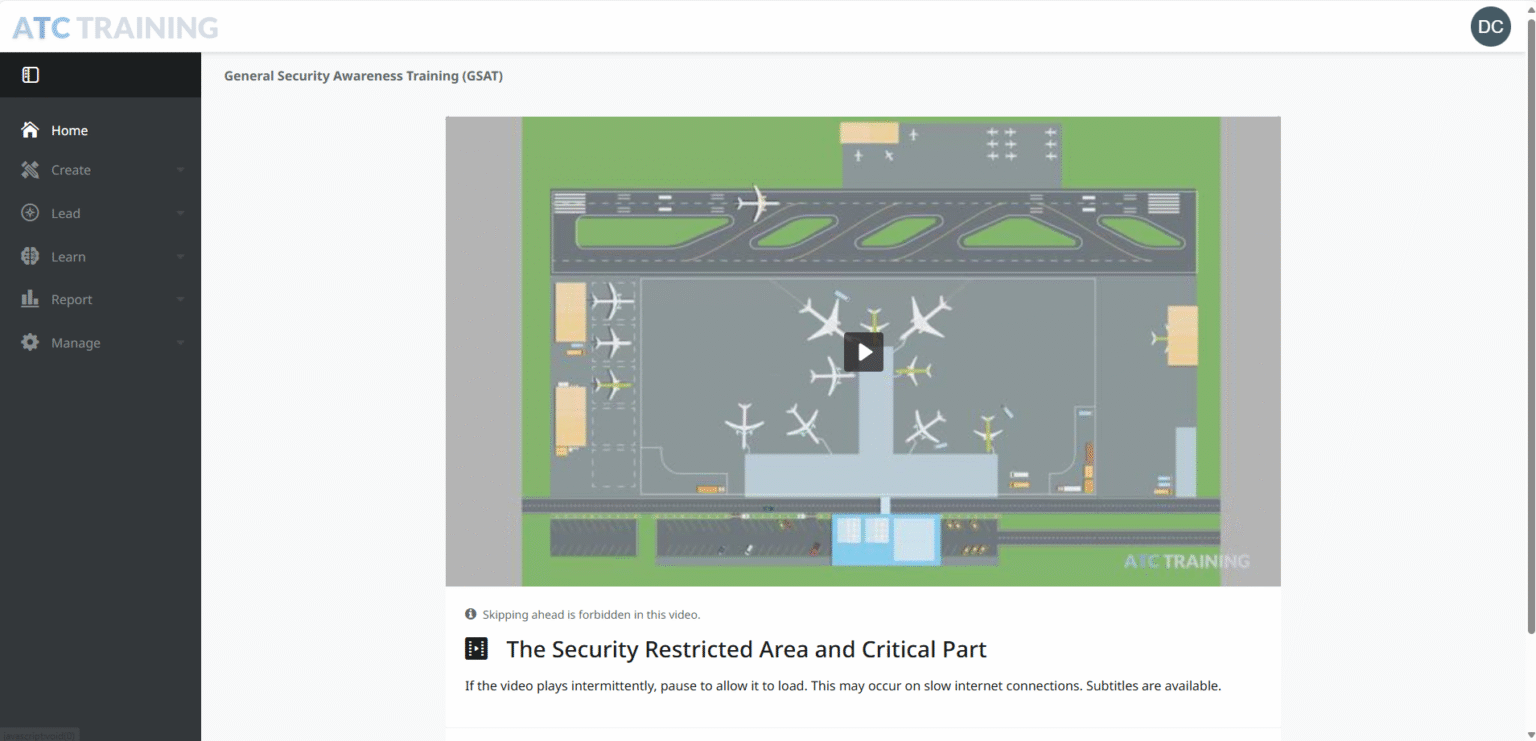Click the General Security Awareness Training heading
This screenshot has height=741, width=1536.
tap(363, 76)
